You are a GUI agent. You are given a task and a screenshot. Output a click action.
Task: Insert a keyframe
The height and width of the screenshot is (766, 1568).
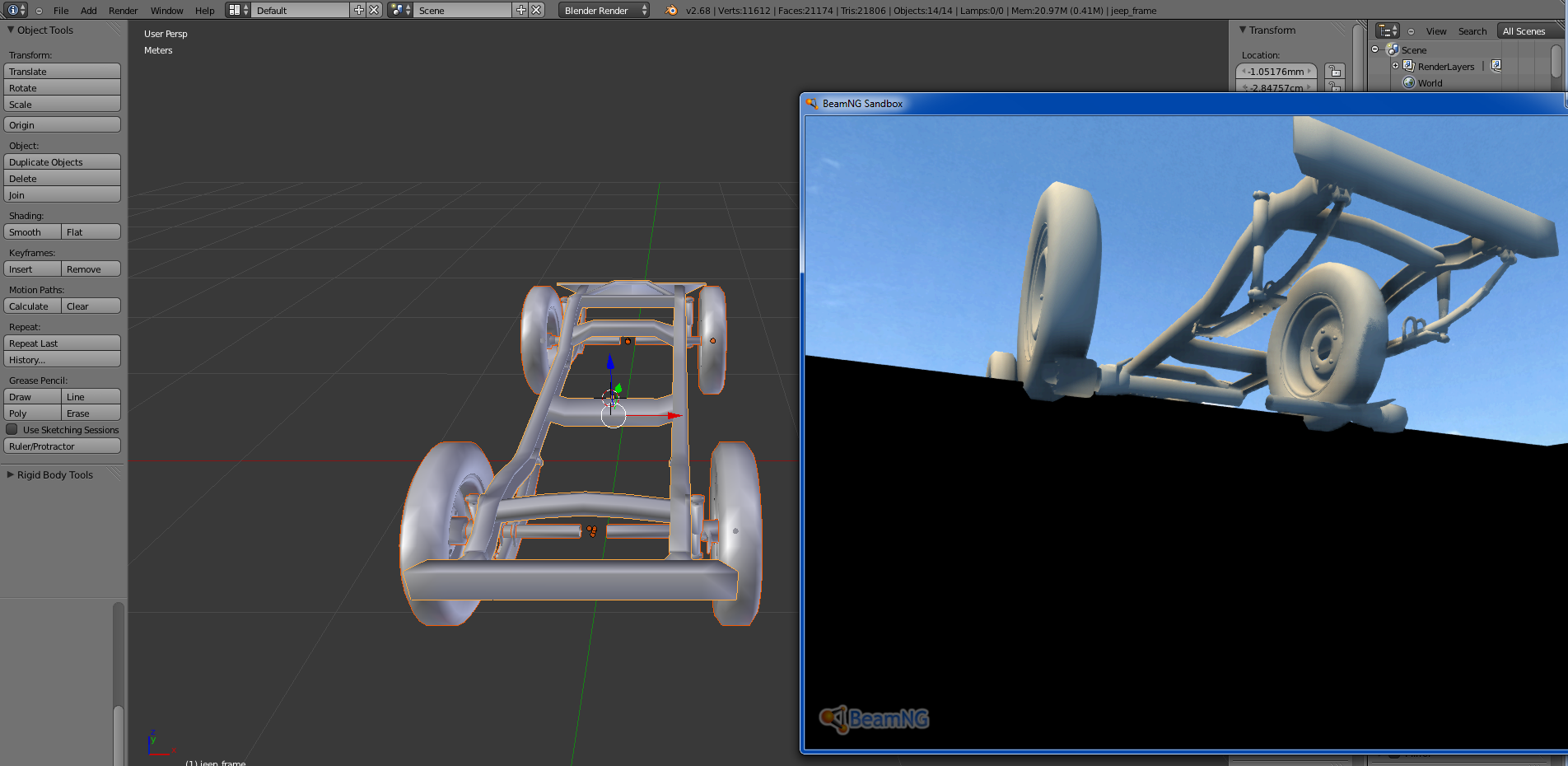(x=32, y=269)
